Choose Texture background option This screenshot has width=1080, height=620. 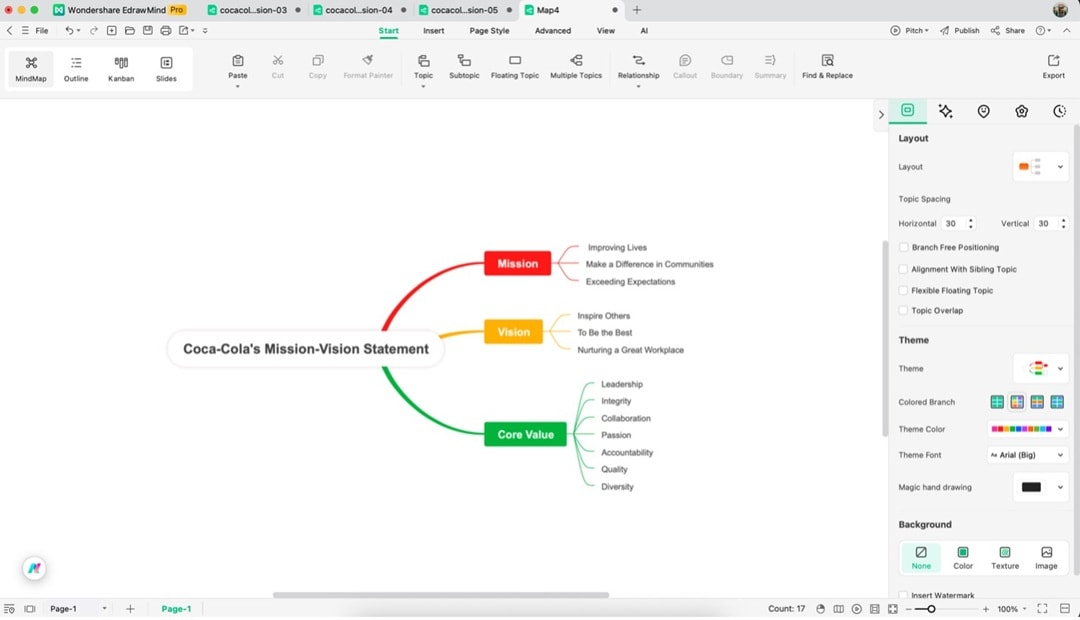1005,557
